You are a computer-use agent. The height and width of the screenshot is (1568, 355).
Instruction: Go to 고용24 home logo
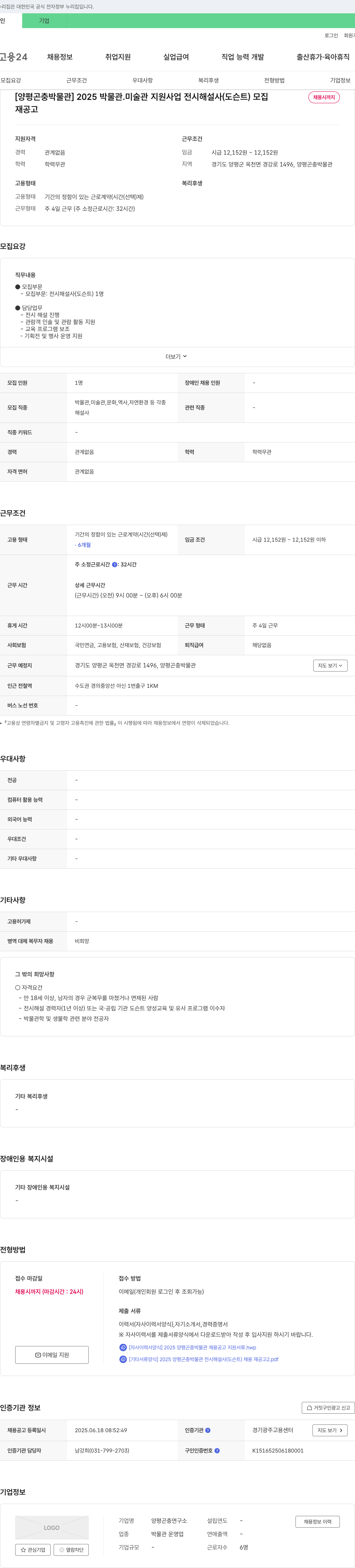point(13,57)
